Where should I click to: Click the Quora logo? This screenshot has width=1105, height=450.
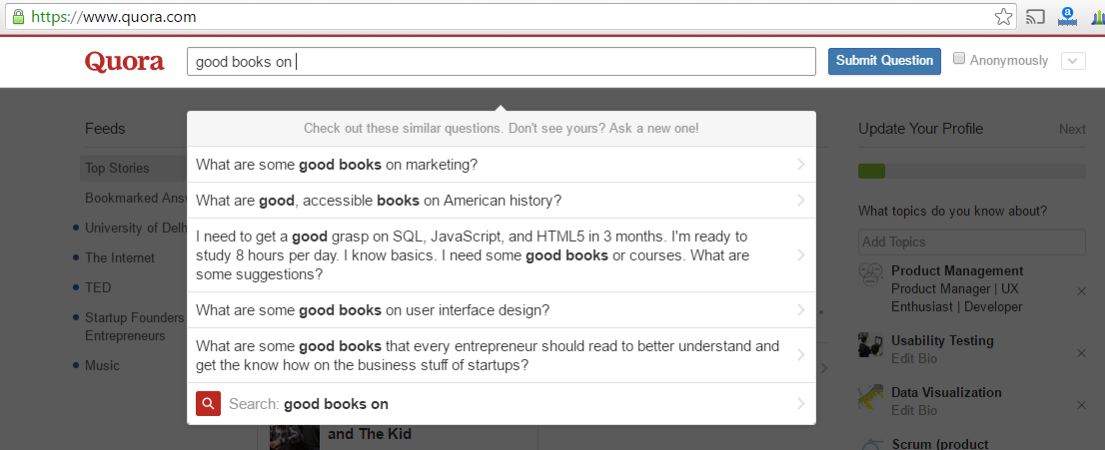[125, 61]
